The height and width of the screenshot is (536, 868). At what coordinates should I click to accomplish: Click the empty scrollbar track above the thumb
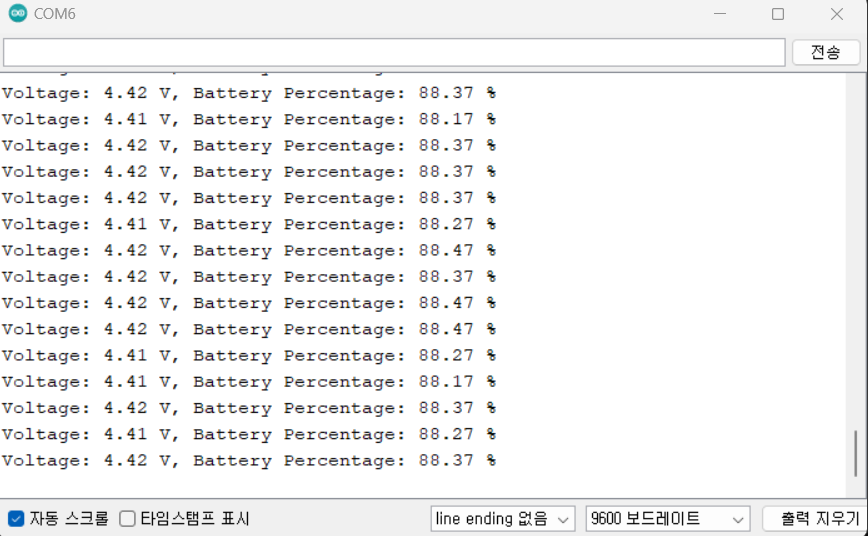click(x=856, y=250)
